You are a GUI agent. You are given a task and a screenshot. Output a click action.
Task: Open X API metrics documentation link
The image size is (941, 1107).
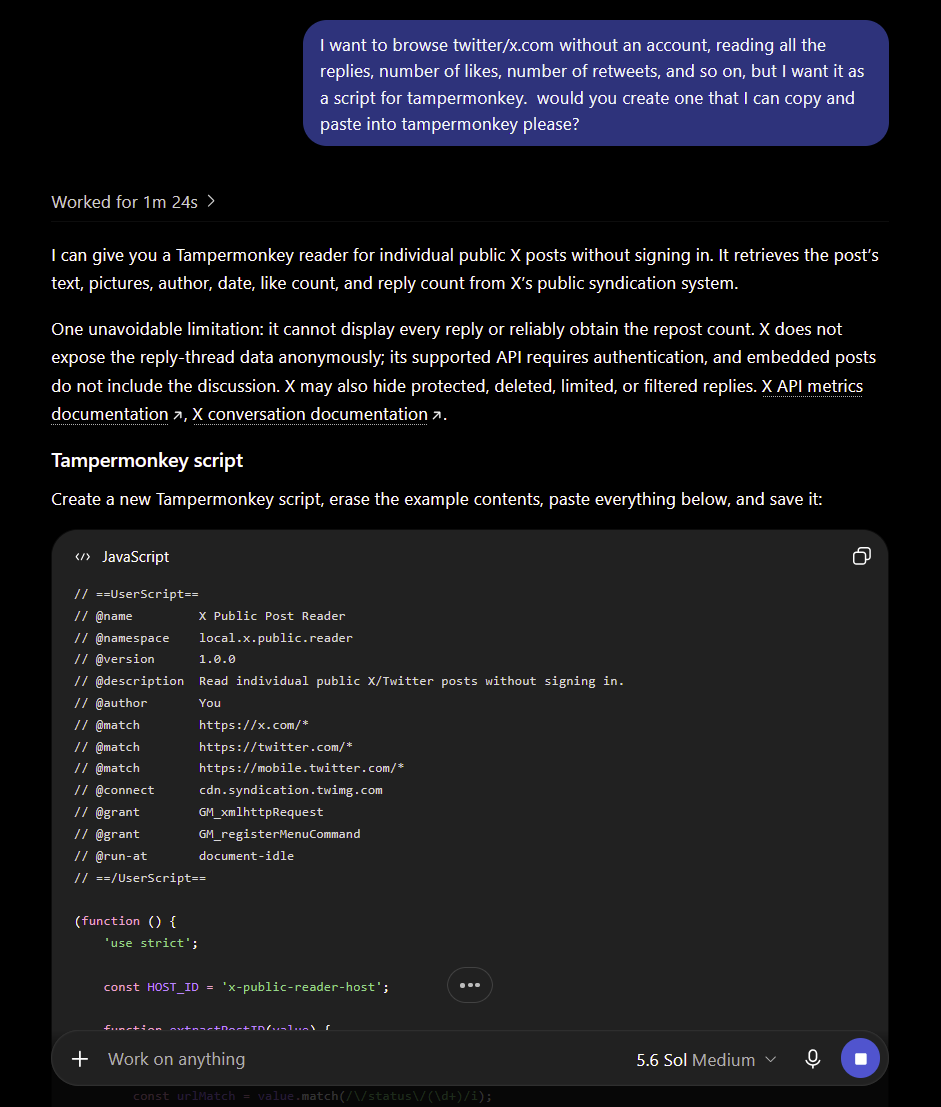point(812,386)
